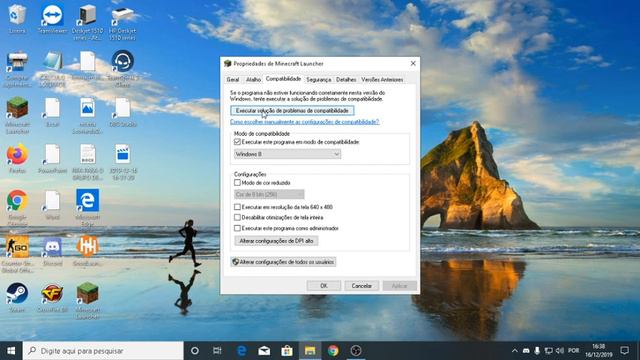Screen dimensions: 640x360
Task: Open the volume control in system tray
Action: pos(560,351)
